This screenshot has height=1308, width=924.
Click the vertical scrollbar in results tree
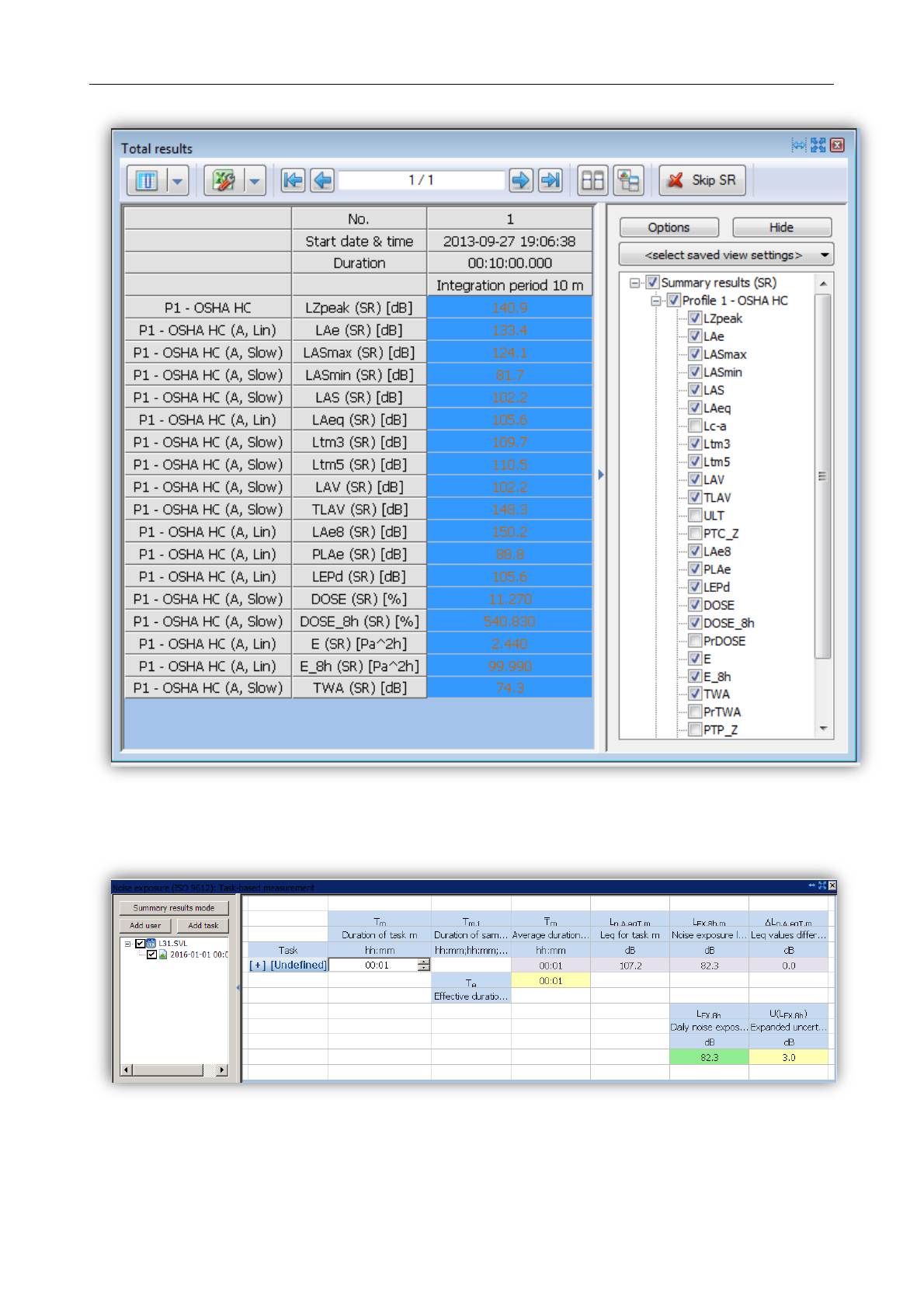tap(823, 475)
